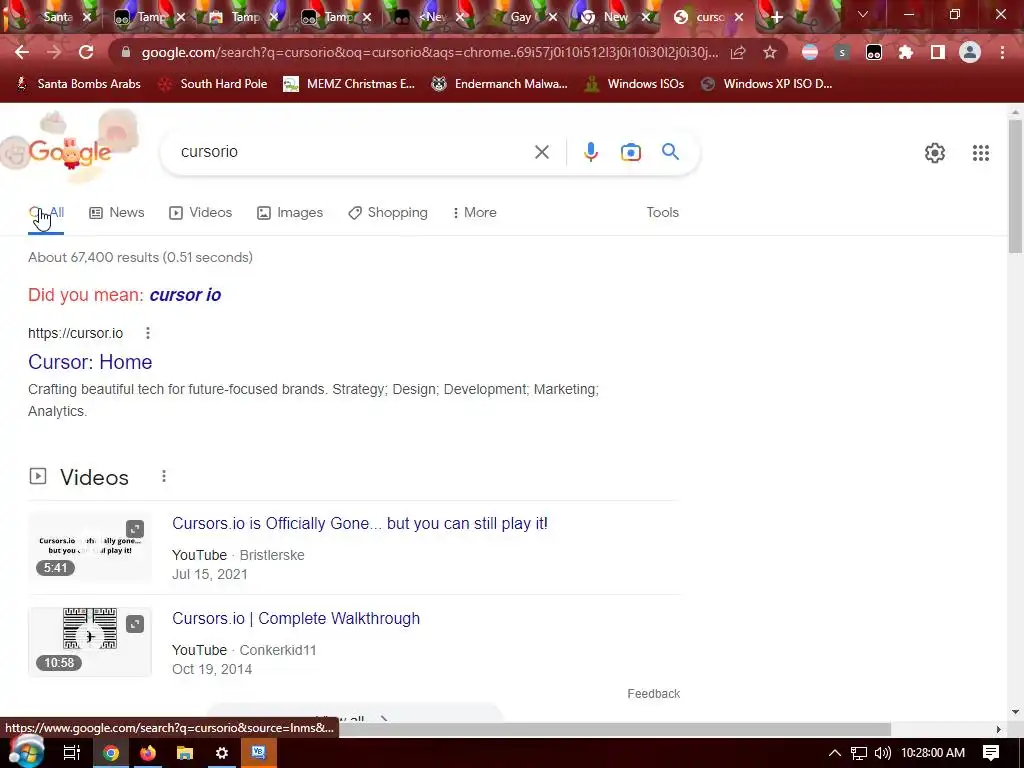Expand preview on the 10:58 video thumbnail

[x=135, y=624]
